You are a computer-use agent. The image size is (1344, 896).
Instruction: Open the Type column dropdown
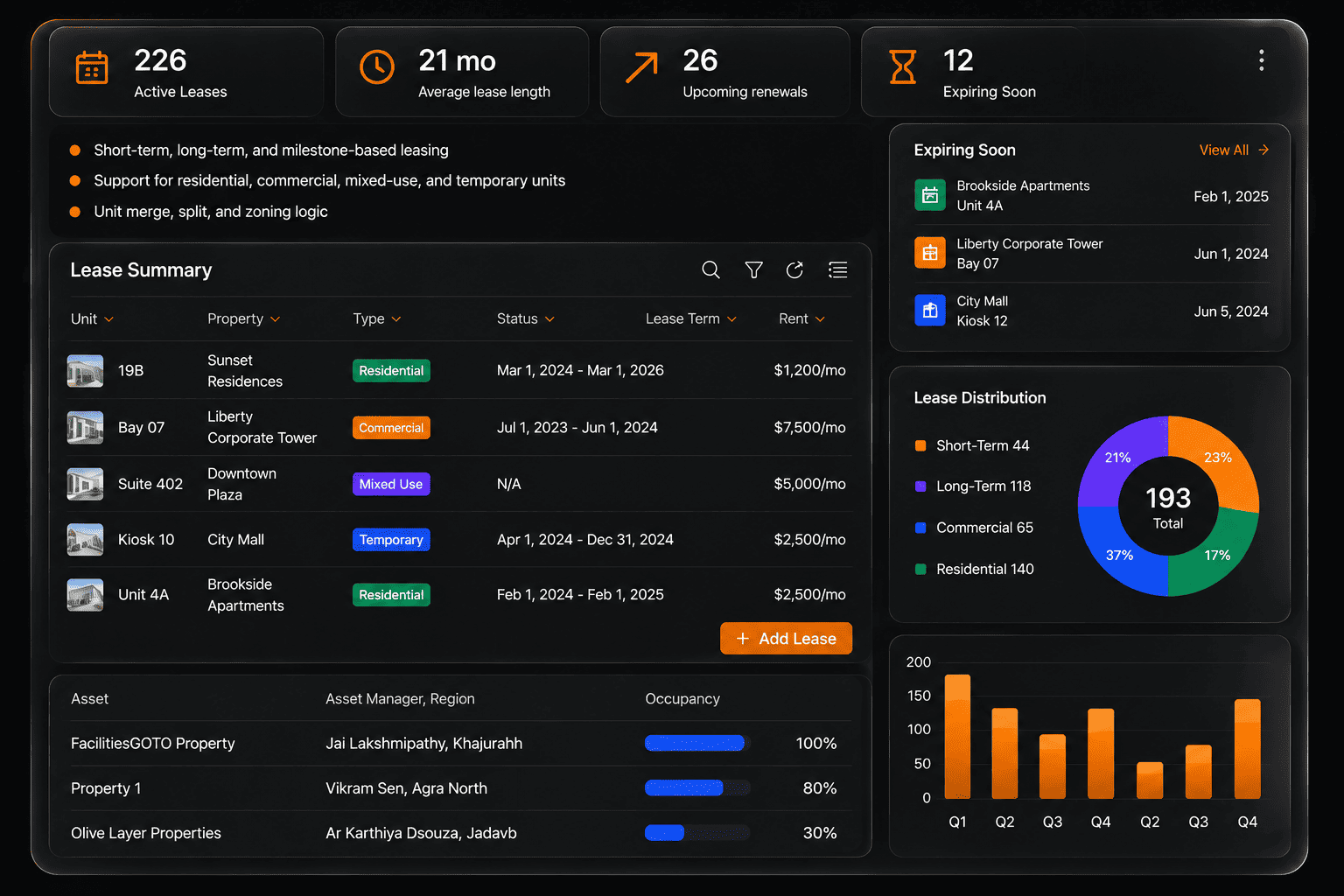coord(377,319)
